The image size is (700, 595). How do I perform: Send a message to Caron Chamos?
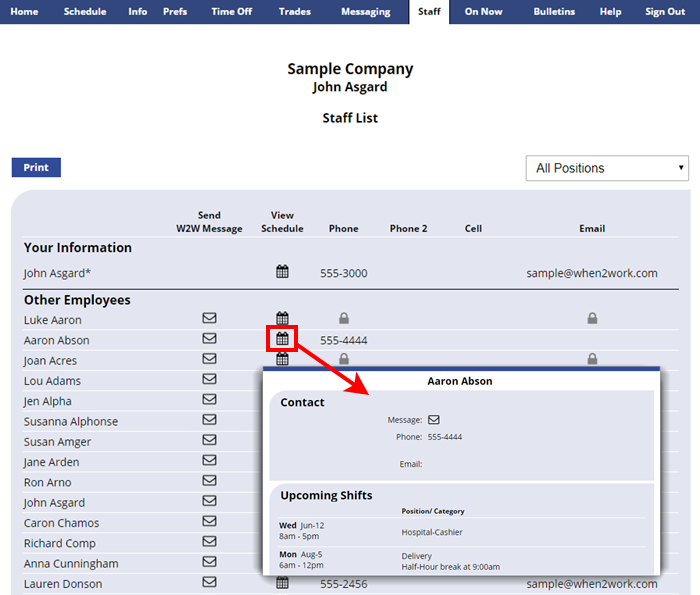point(209,521)
